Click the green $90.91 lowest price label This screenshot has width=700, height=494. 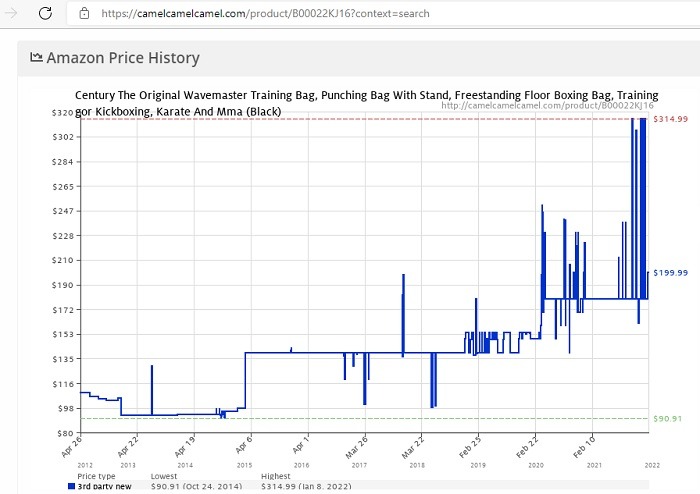click(x=668, y=418)
